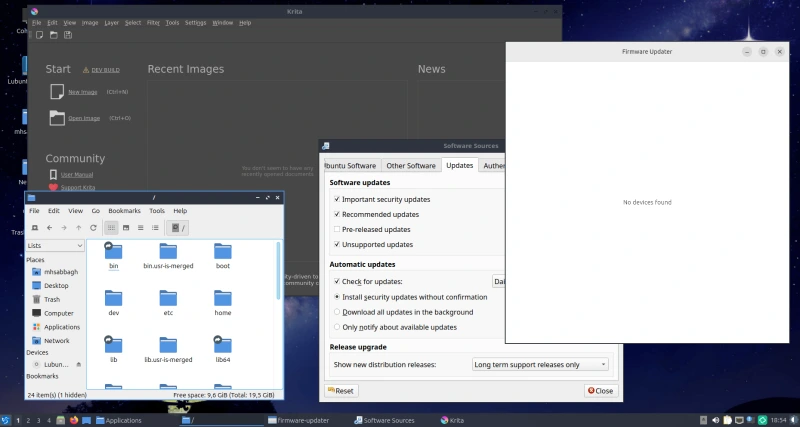Select Network in the Places sidebar

[56, 341]
